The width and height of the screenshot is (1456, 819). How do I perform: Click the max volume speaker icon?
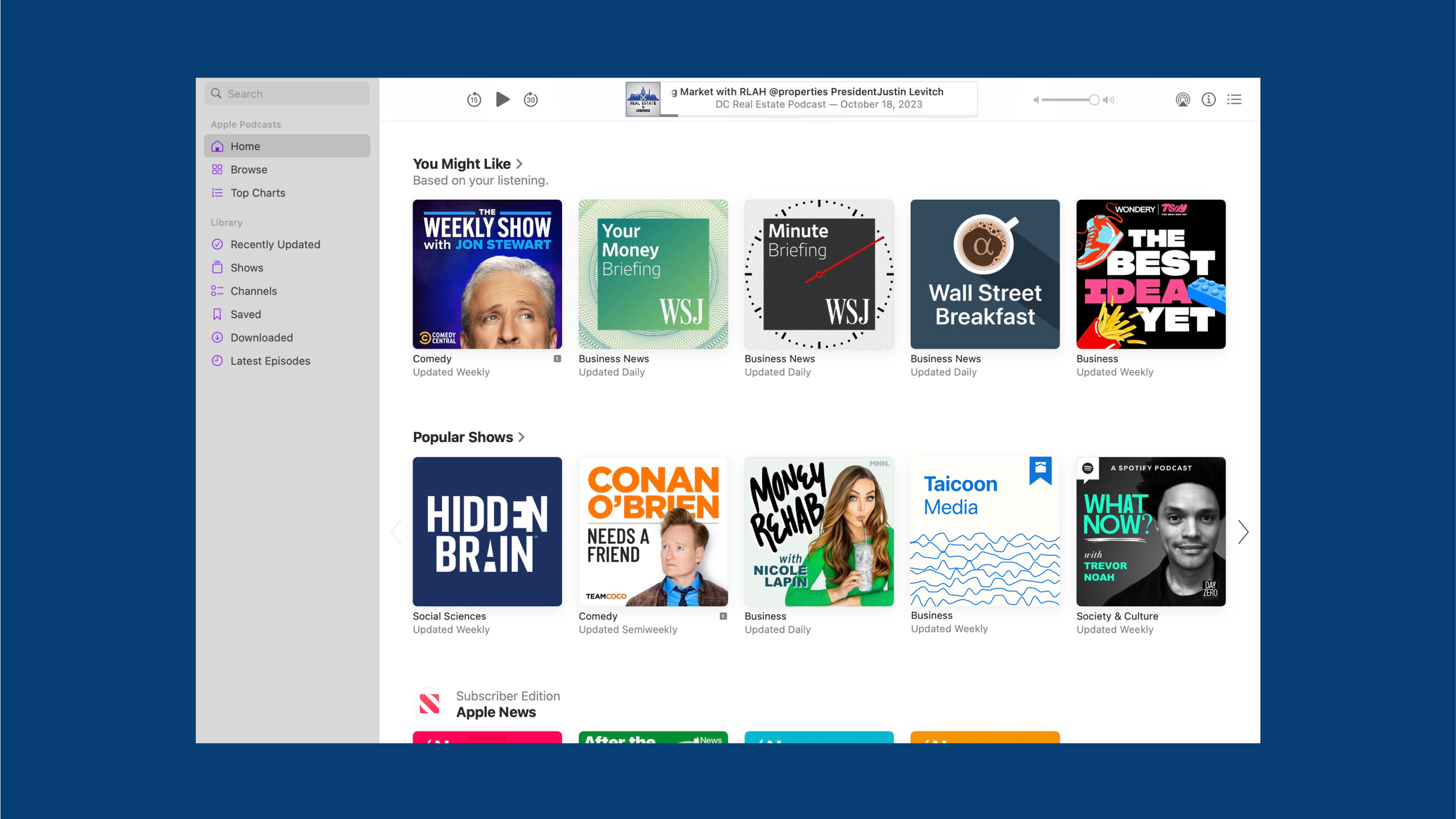[x=1109, y=100]
